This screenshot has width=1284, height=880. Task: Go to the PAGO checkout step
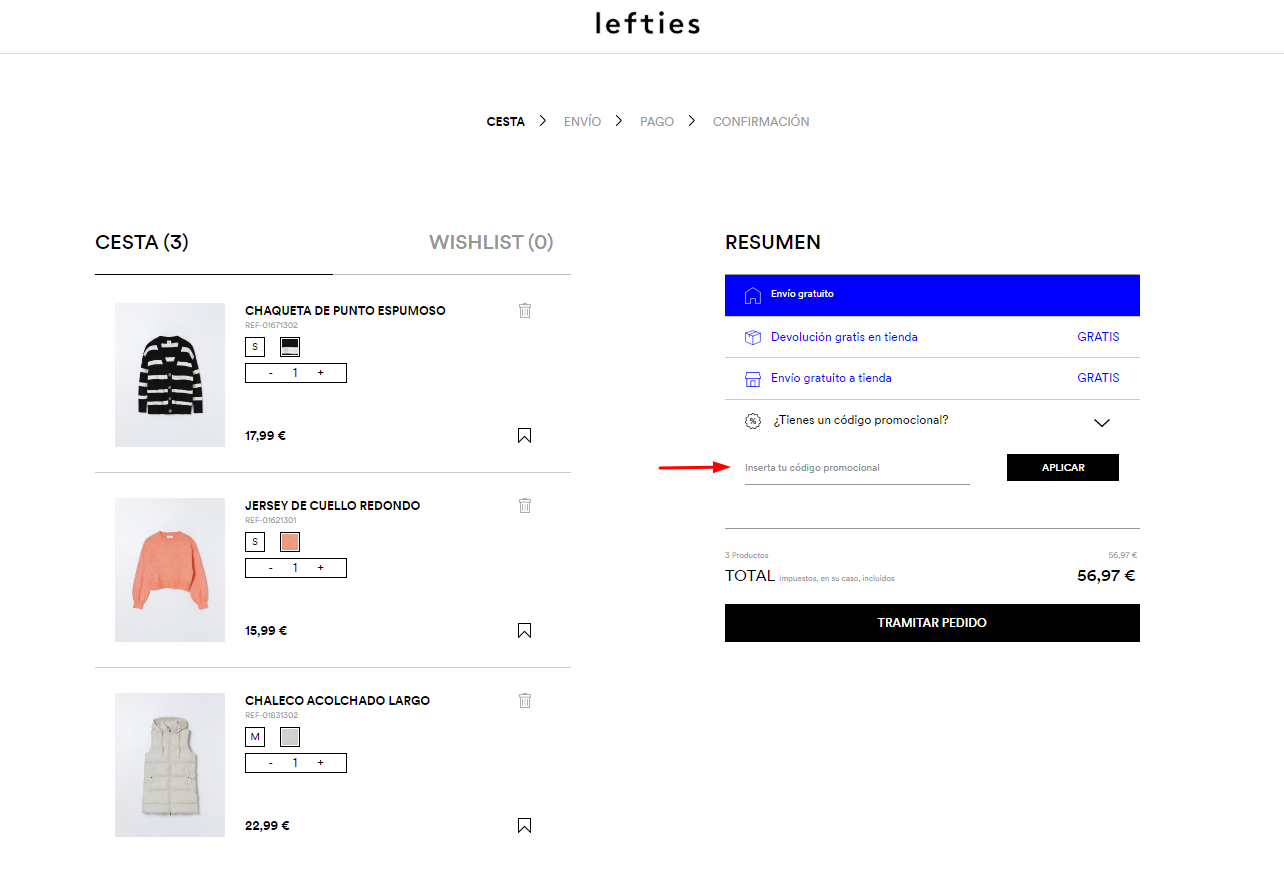point(657,121)
